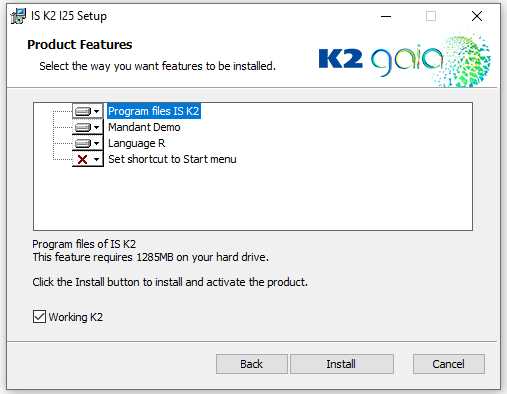Click the red X icon for Start menu shortcut
Image resolution: width=507 pixels, height=394 pixels.
tap(83, 159)
